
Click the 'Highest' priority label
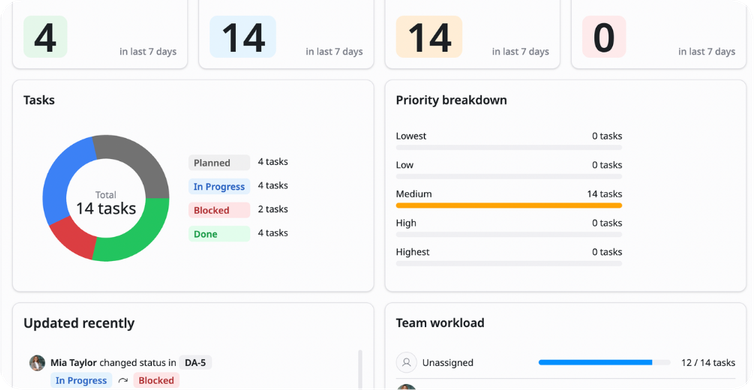[413, 252]
